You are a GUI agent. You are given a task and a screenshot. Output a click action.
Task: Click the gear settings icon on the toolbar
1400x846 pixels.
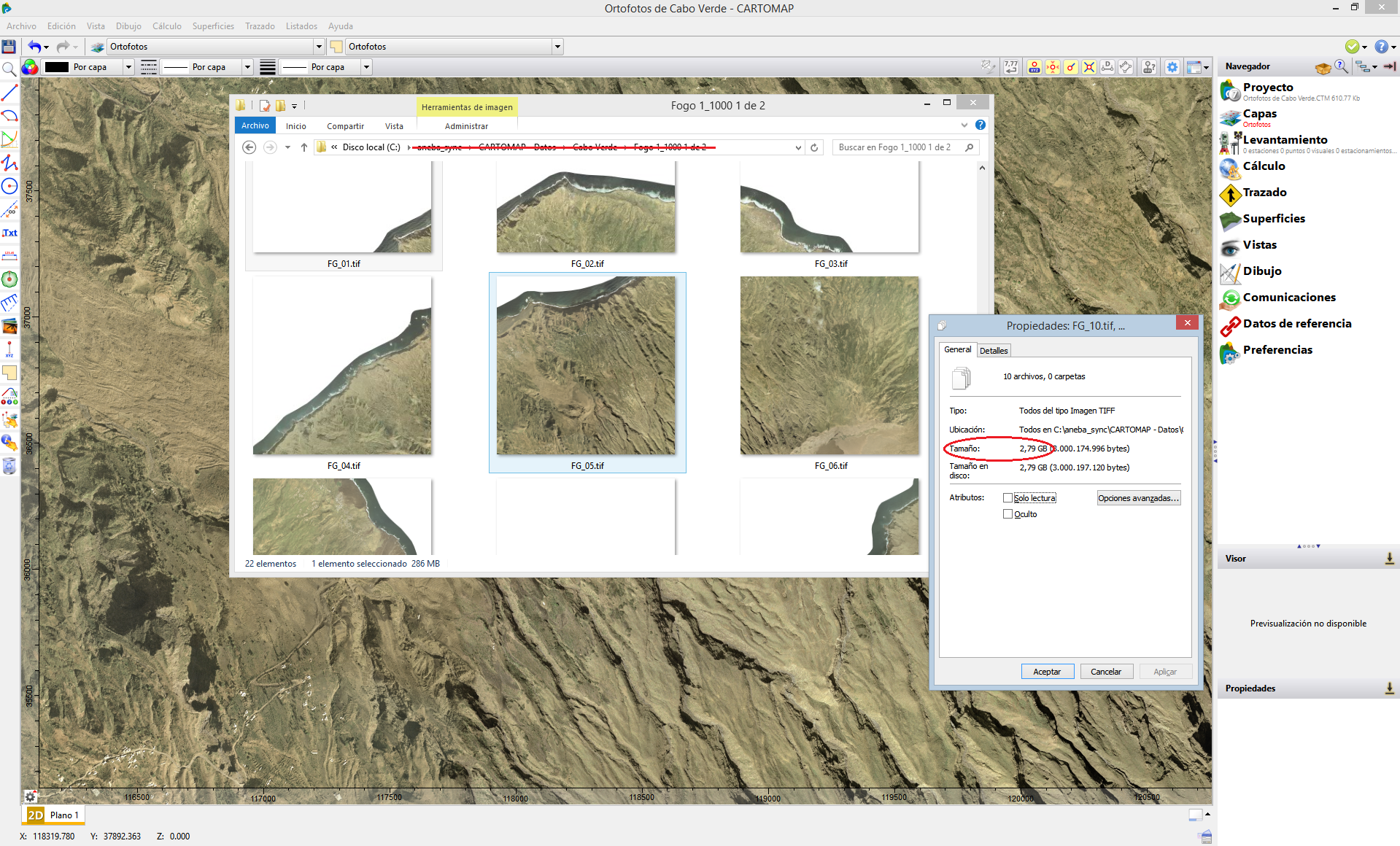tap(1172, 66)
